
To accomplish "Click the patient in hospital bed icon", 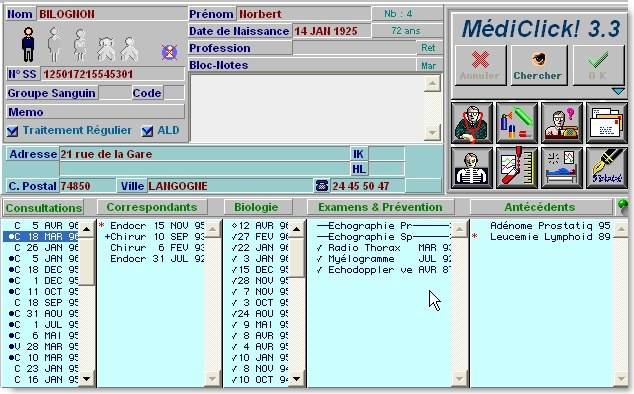I will coord(562,168).
